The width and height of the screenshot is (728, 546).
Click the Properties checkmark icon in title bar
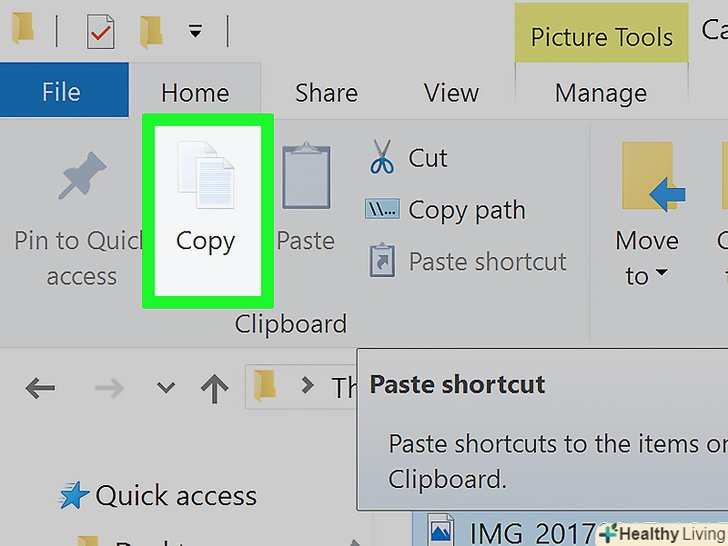[x=100, y=32]
